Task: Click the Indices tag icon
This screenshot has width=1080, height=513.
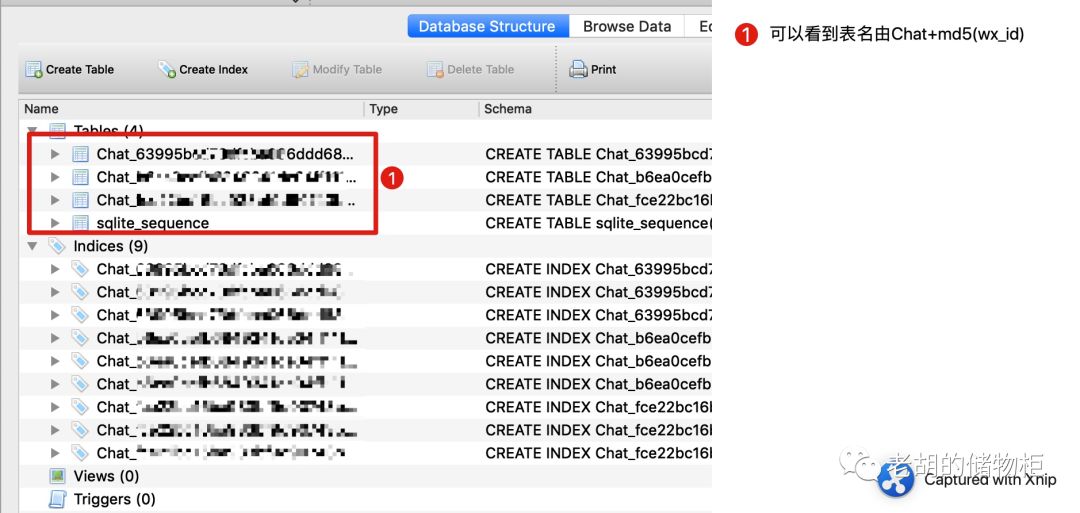Action: pos(55,246)
